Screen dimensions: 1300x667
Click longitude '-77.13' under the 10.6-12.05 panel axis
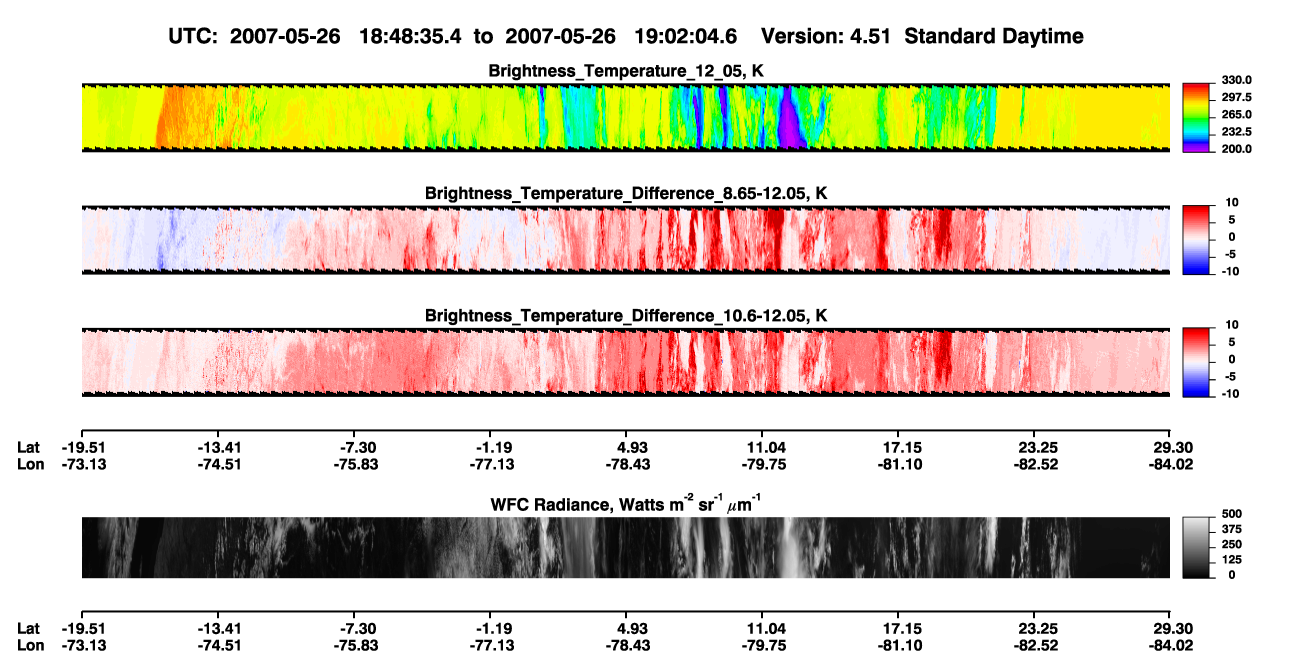(x=491, y=464)
